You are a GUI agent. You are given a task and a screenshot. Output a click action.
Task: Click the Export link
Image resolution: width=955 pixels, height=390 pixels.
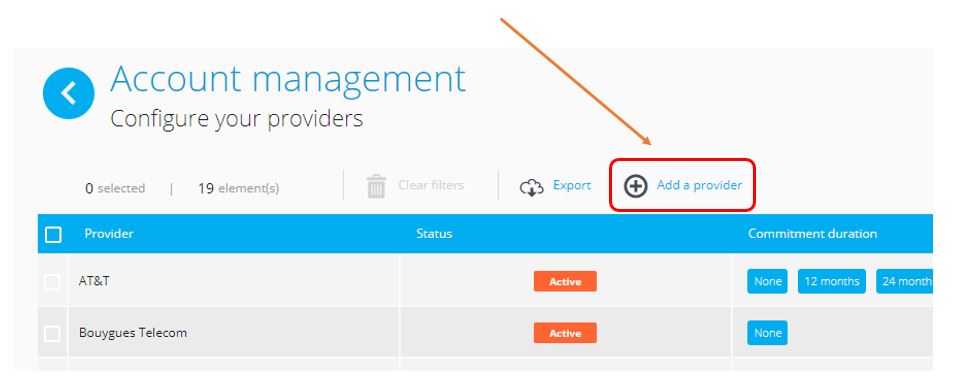point(572,185)
